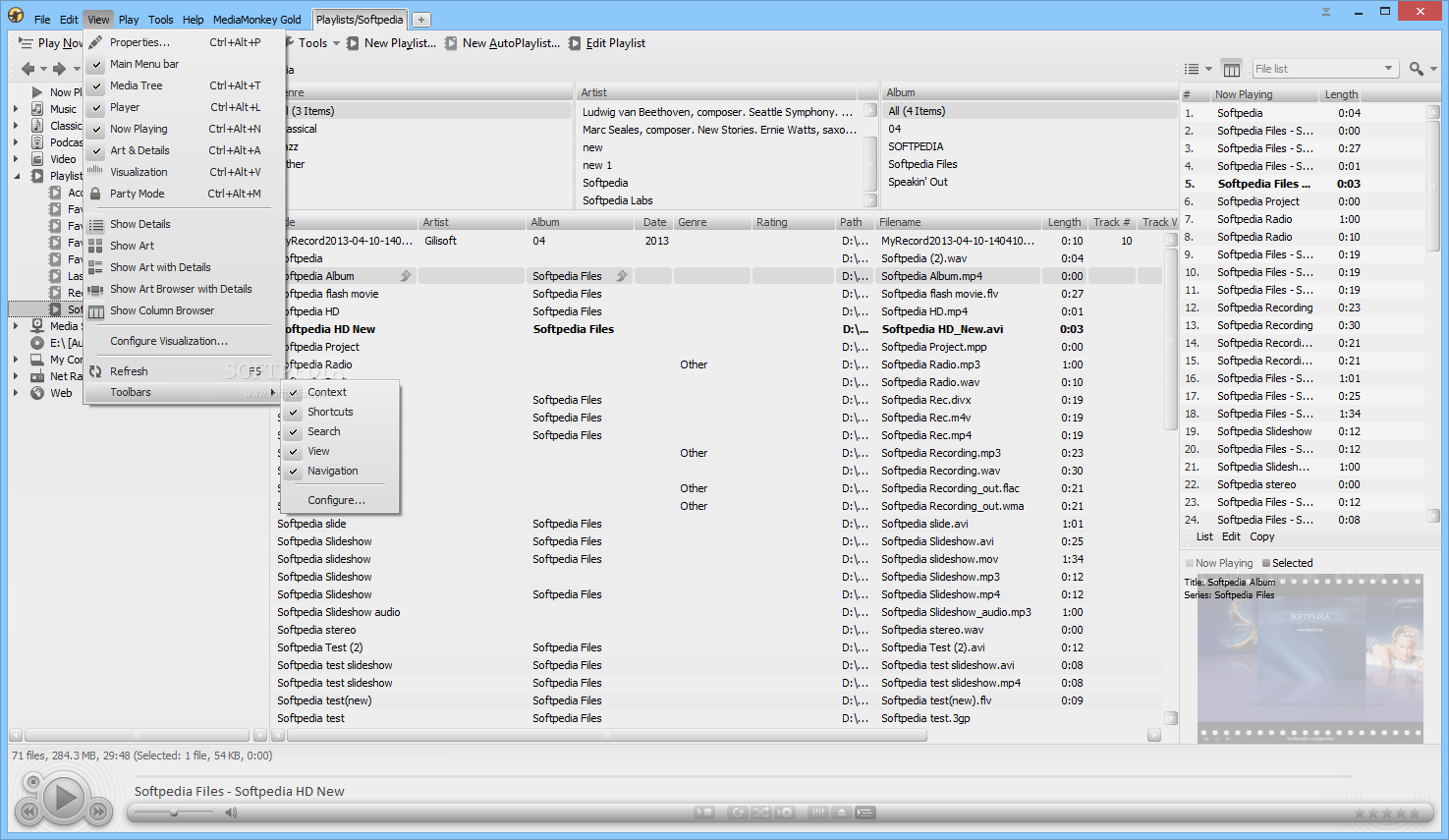This screenshot has height=840, width=1449.
Task: Open the Edit menu in the menu bar
Action: pos(69,20)
